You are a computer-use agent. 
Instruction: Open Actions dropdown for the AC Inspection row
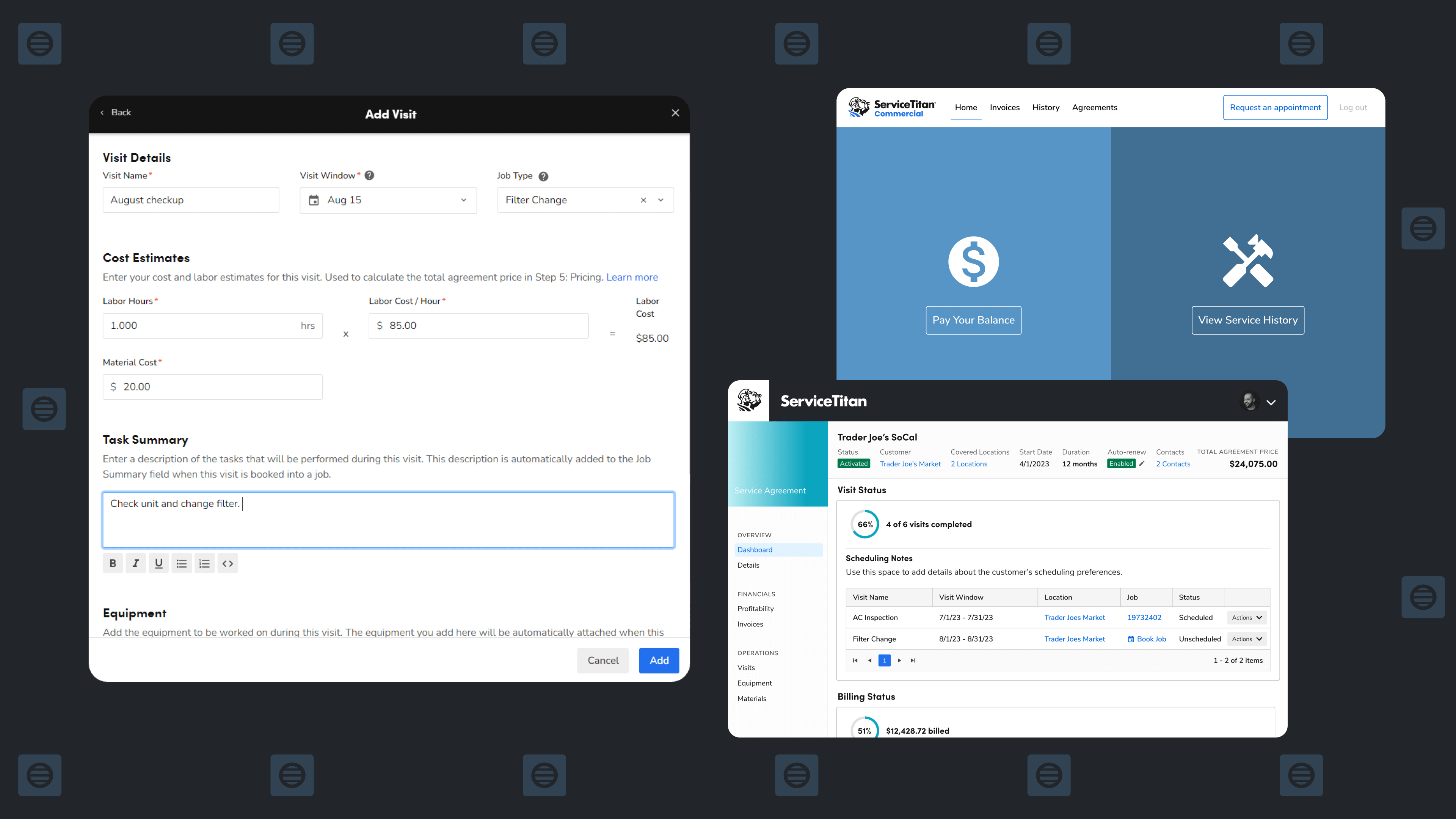(x=1246, y=617)
